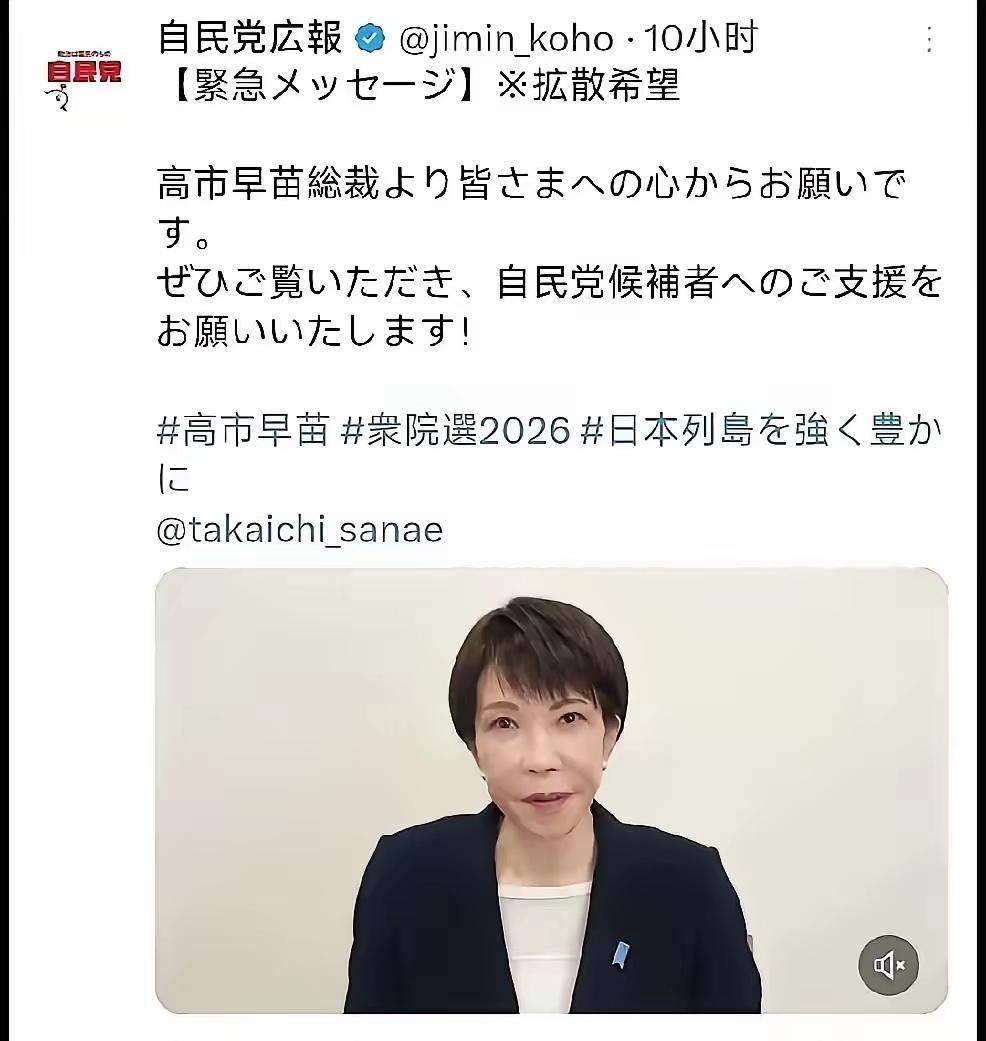Open the #高市早苗 hashtag
Viewport: 986px width, 1041px height.
pos(243,431)
